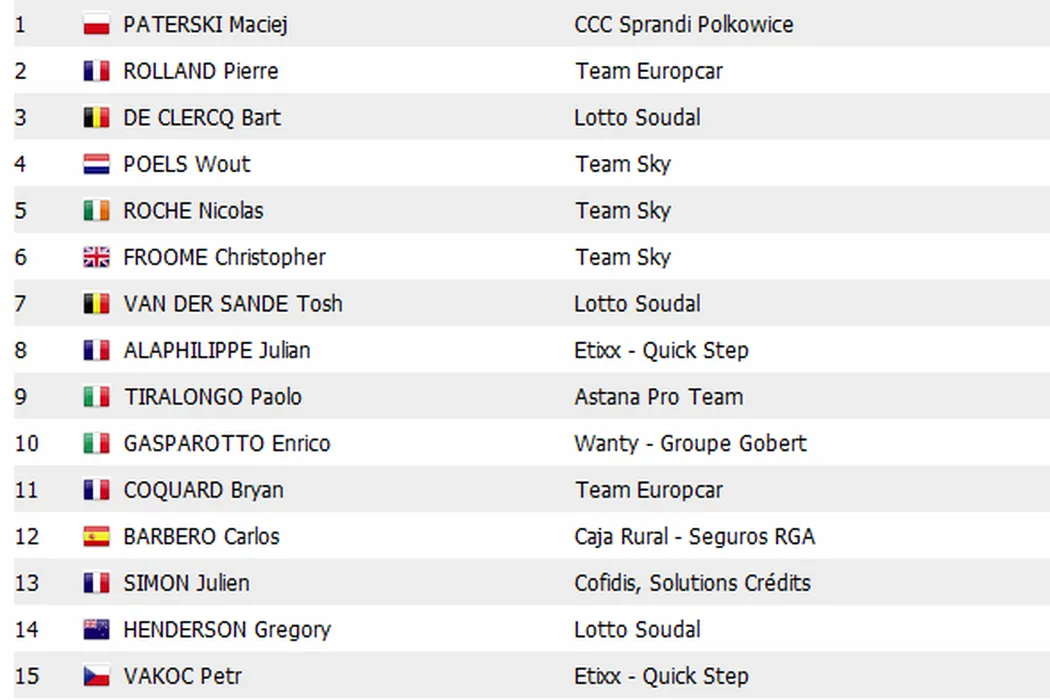1050x700 pixels.
Task: Open team Wanty - Groupe Gobert
Action: coord(690,444)
